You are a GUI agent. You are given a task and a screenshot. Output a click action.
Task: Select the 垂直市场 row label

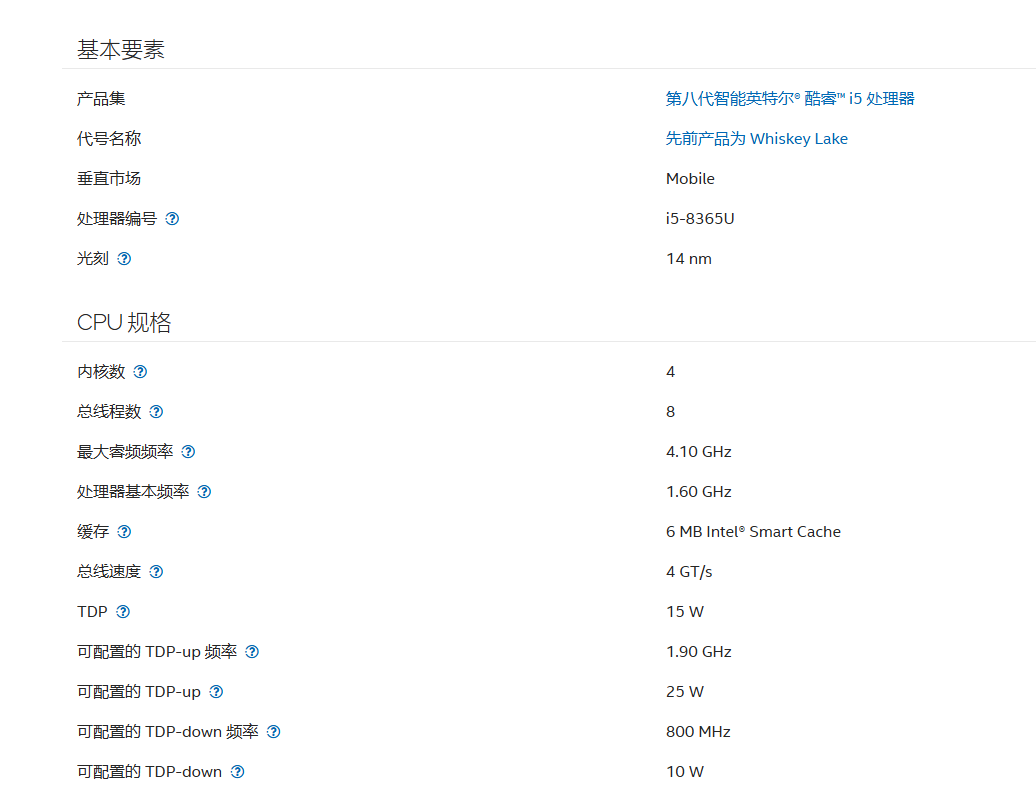click(x=108, y=178)
